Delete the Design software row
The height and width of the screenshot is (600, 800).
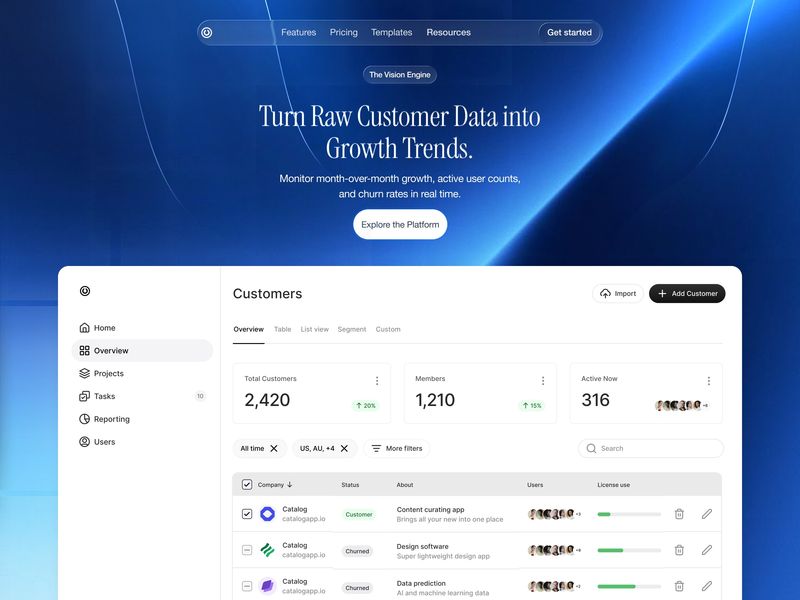[x=679, y=550]
